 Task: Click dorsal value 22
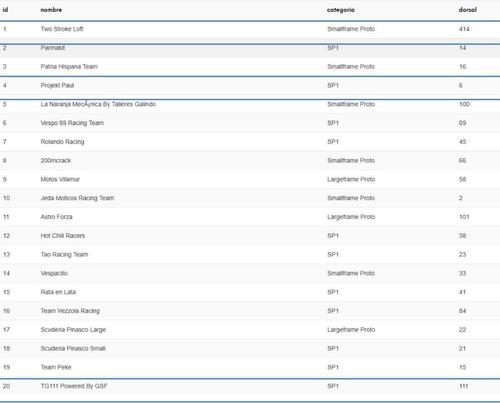point(462,330)
